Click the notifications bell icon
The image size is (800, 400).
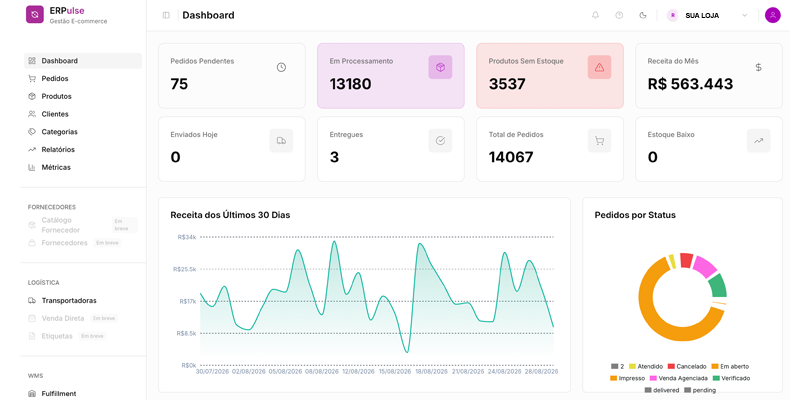pos(595,15)
